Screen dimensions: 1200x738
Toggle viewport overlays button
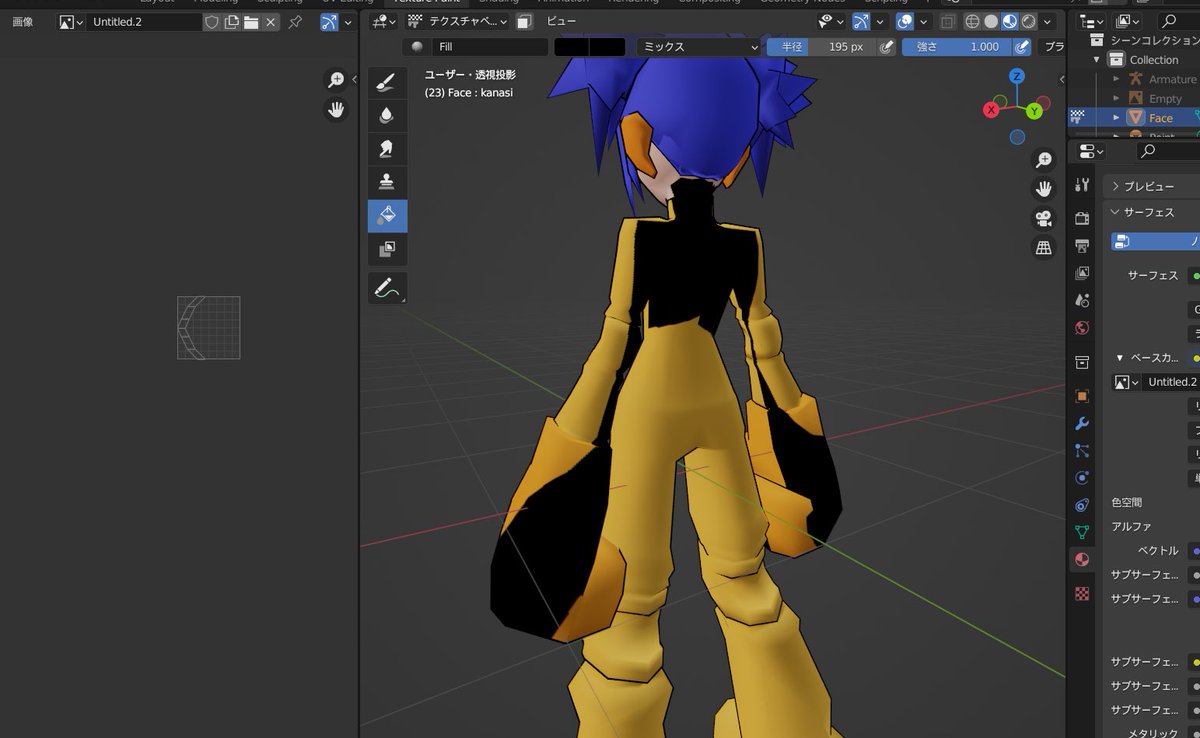pyautogui.click(x=905, y=21)
